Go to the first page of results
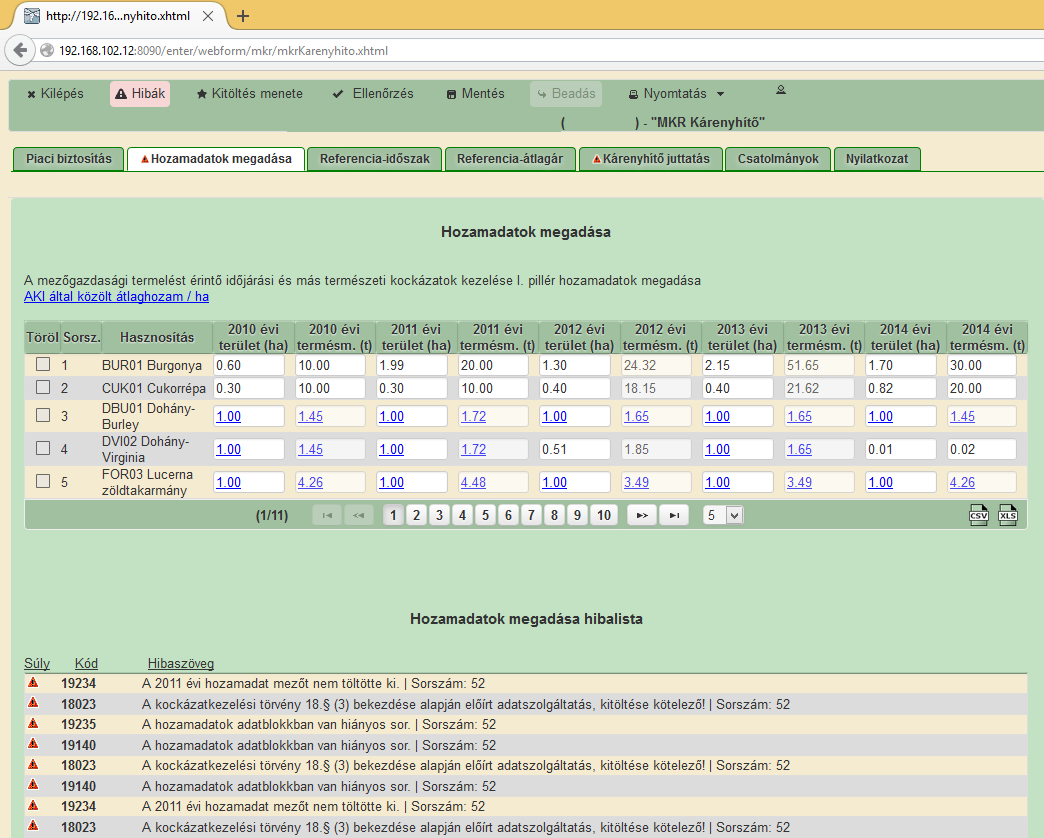The height and width of the screenshot is (838, 1044). point(327,515)
